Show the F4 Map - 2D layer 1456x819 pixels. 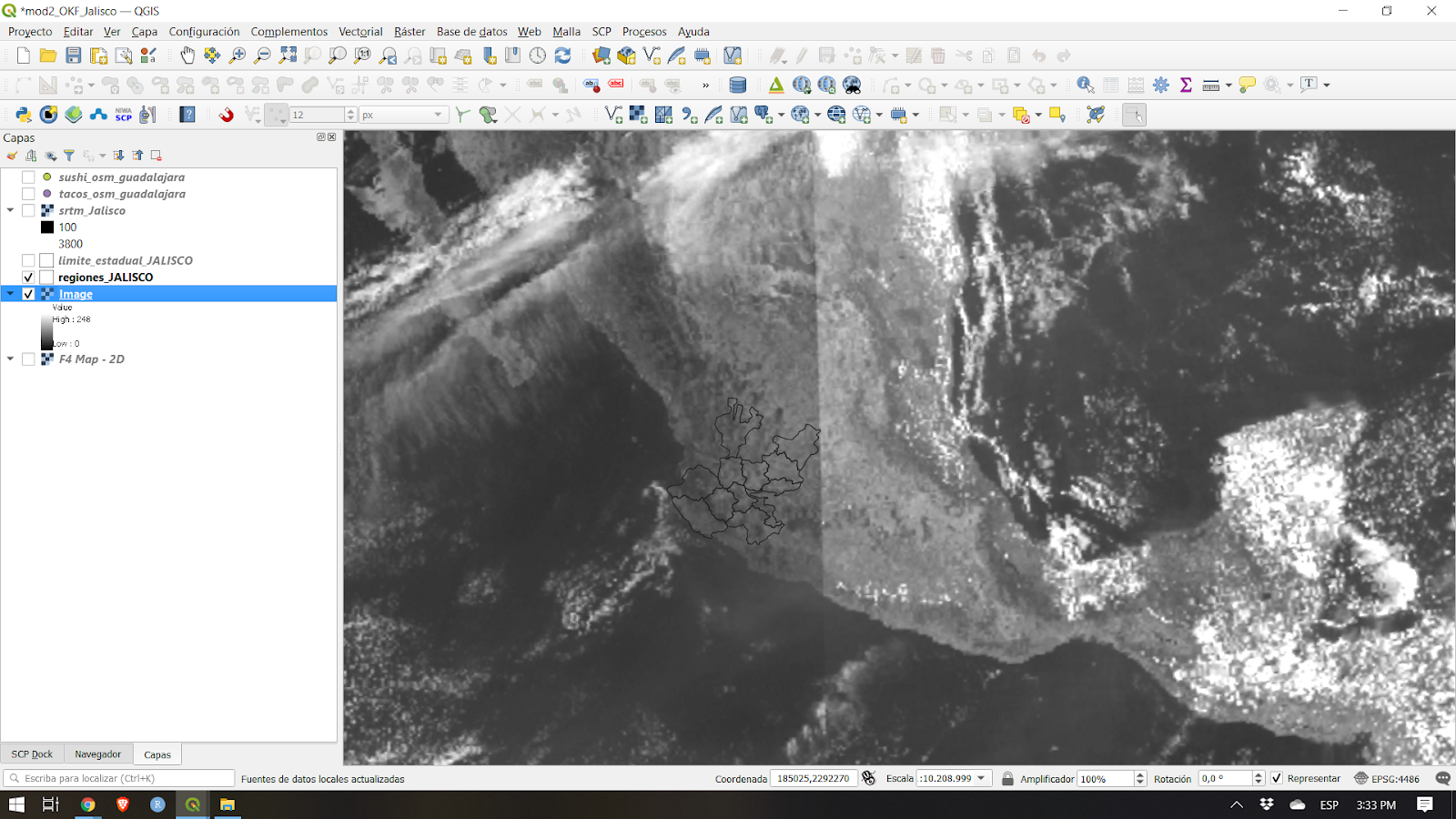coord(28,359)
